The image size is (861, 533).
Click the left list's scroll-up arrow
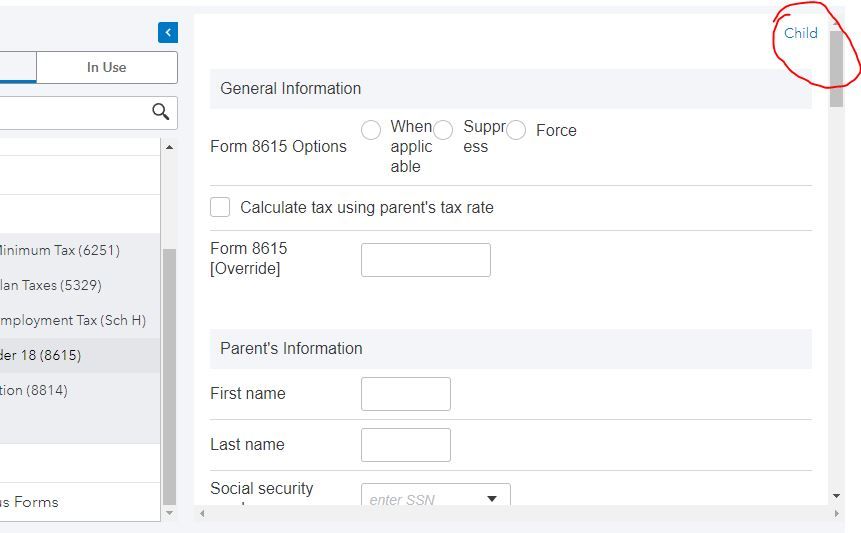click(168, 148)
